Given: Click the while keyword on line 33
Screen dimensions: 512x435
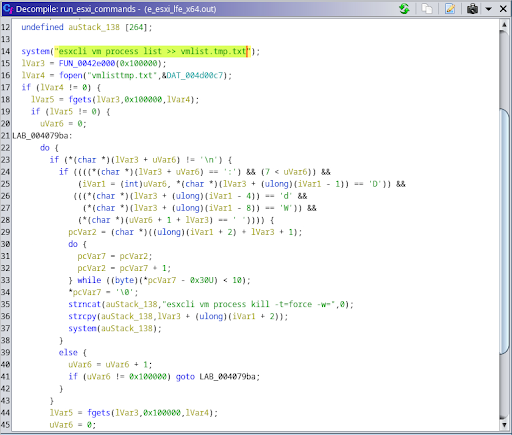Looking at the screenshot, I should 89,280.
